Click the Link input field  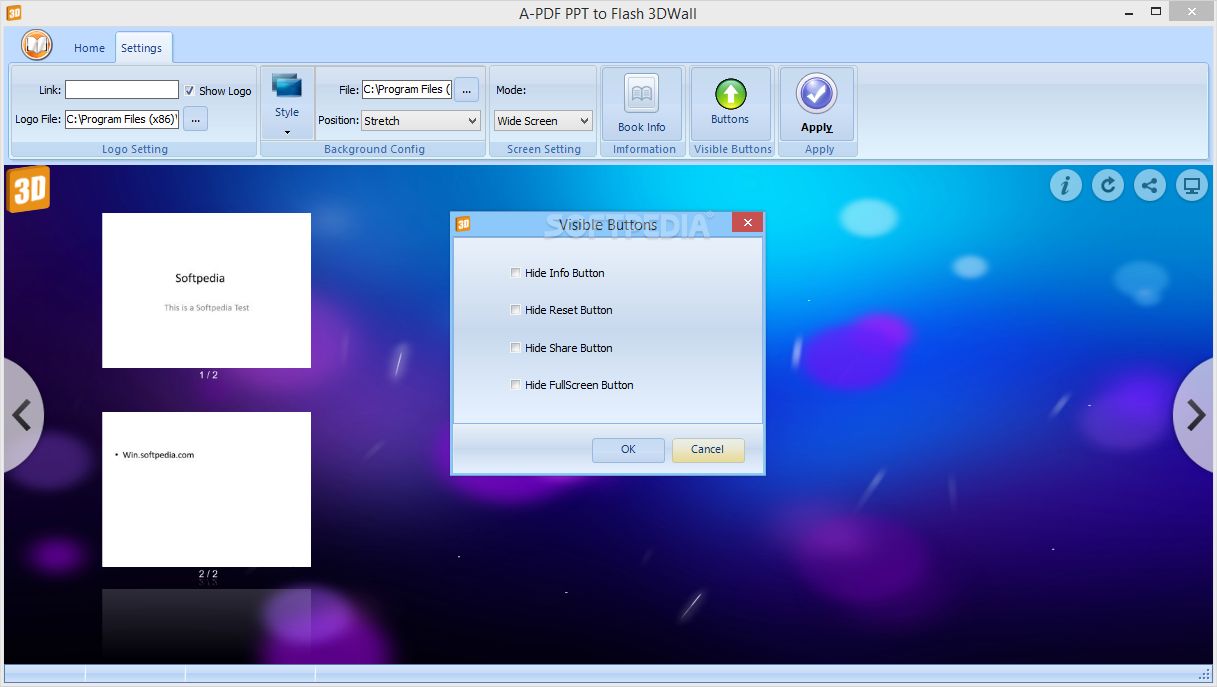(x=122, y=90)
